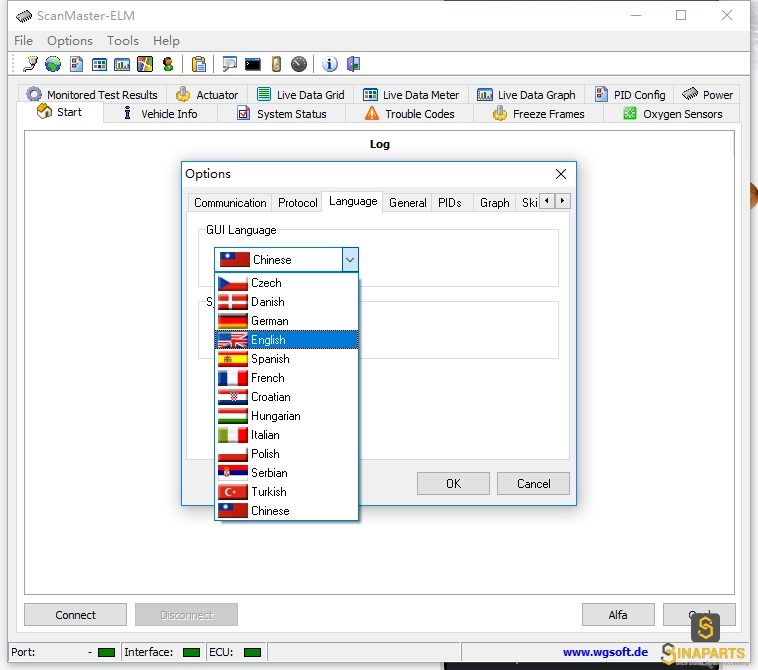Collapse the GUI Language dropdown arrow
The width and height of the screenshot is (758, 670).
click(350, 260)
